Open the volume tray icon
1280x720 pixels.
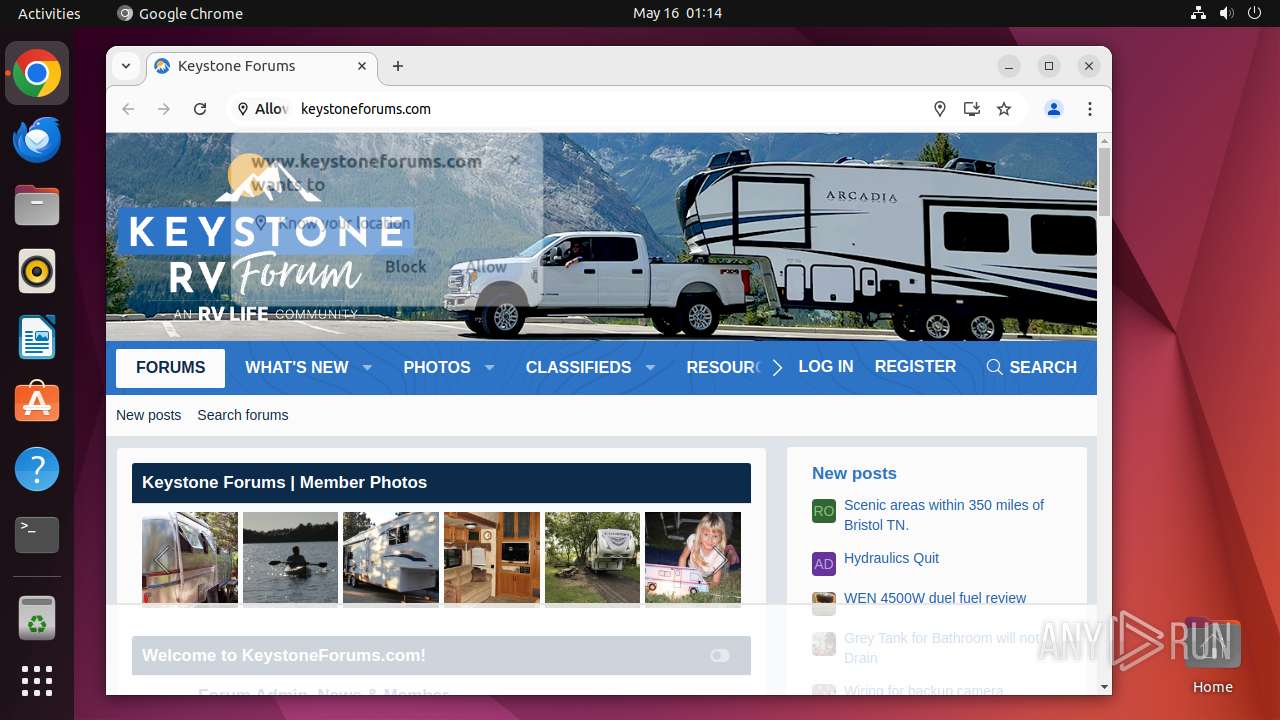[x=1227, y=13]
